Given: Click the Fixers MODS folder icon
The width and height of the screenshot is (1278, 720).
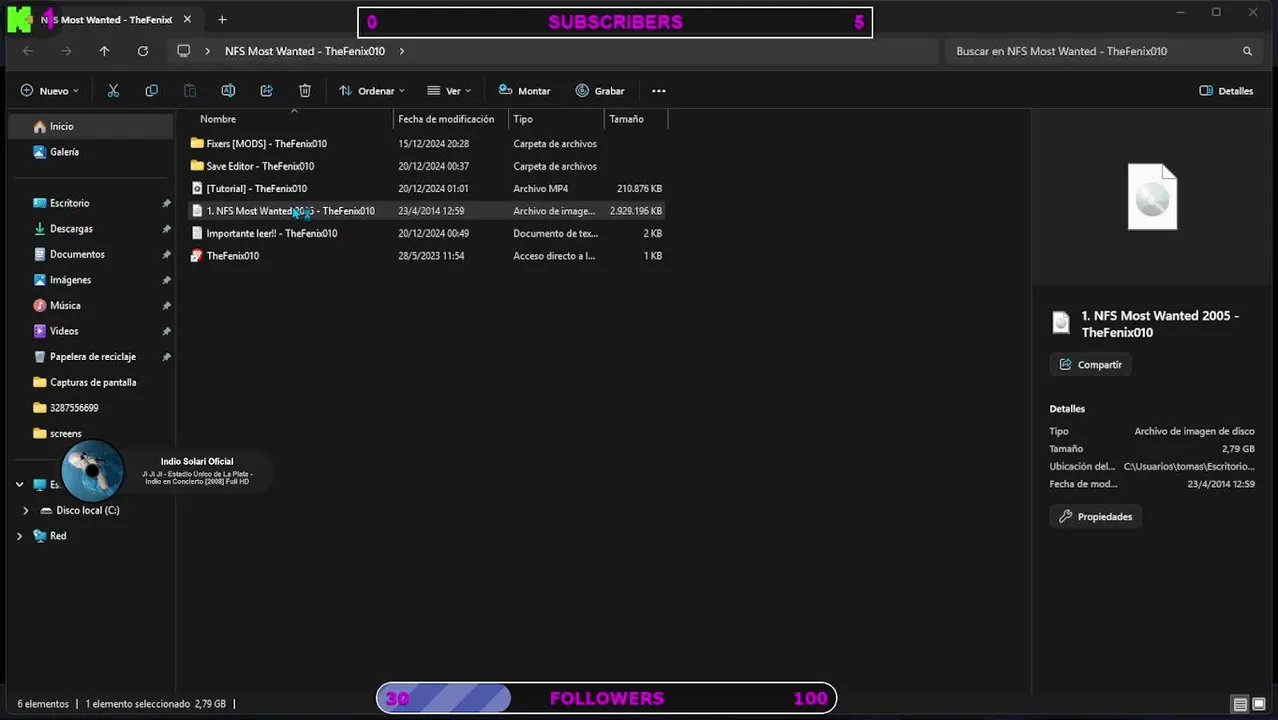Looking at the screenshot, I should click(x=197, y=143).
